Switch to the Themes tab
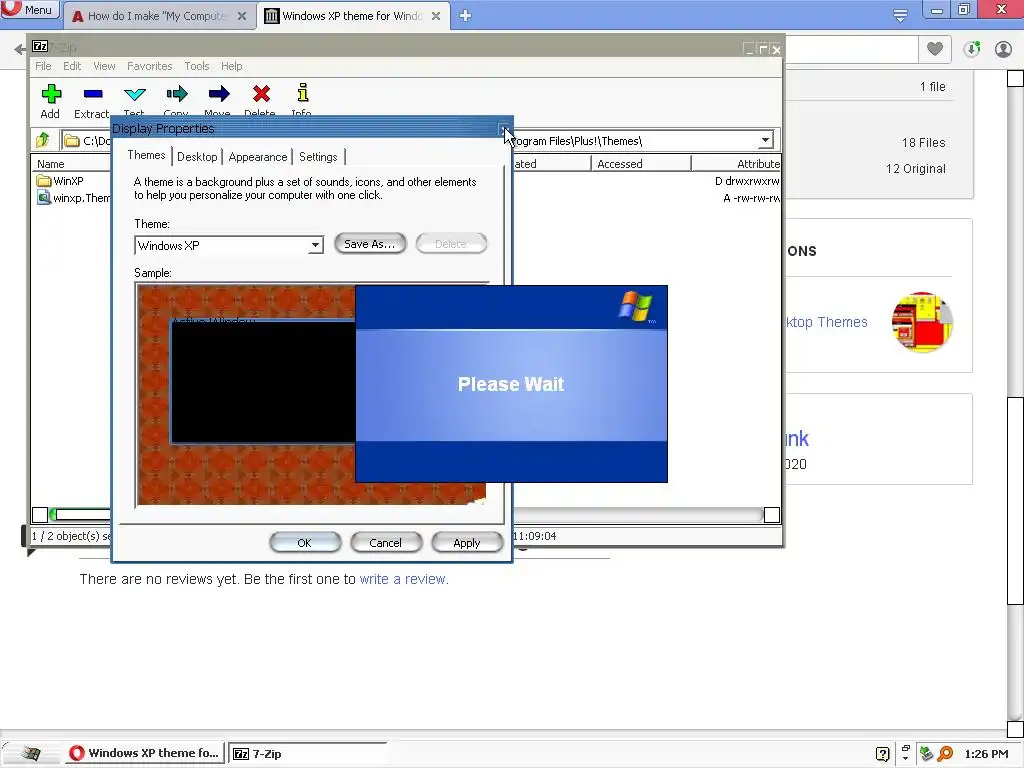 pyautogui.click(x=146, y=155)
